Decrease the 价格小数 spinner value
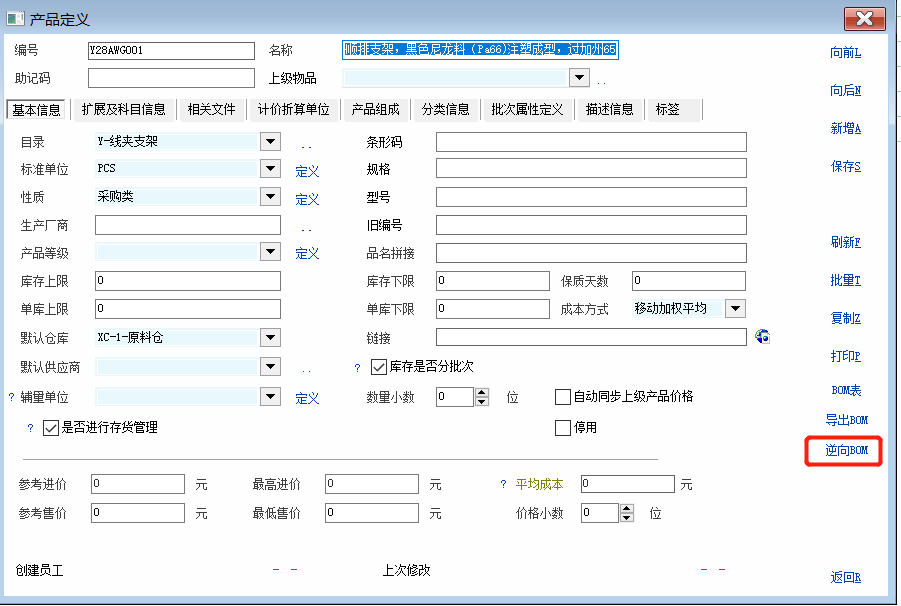The width and height of the screenshot is (901, 606). coord(627,518)
